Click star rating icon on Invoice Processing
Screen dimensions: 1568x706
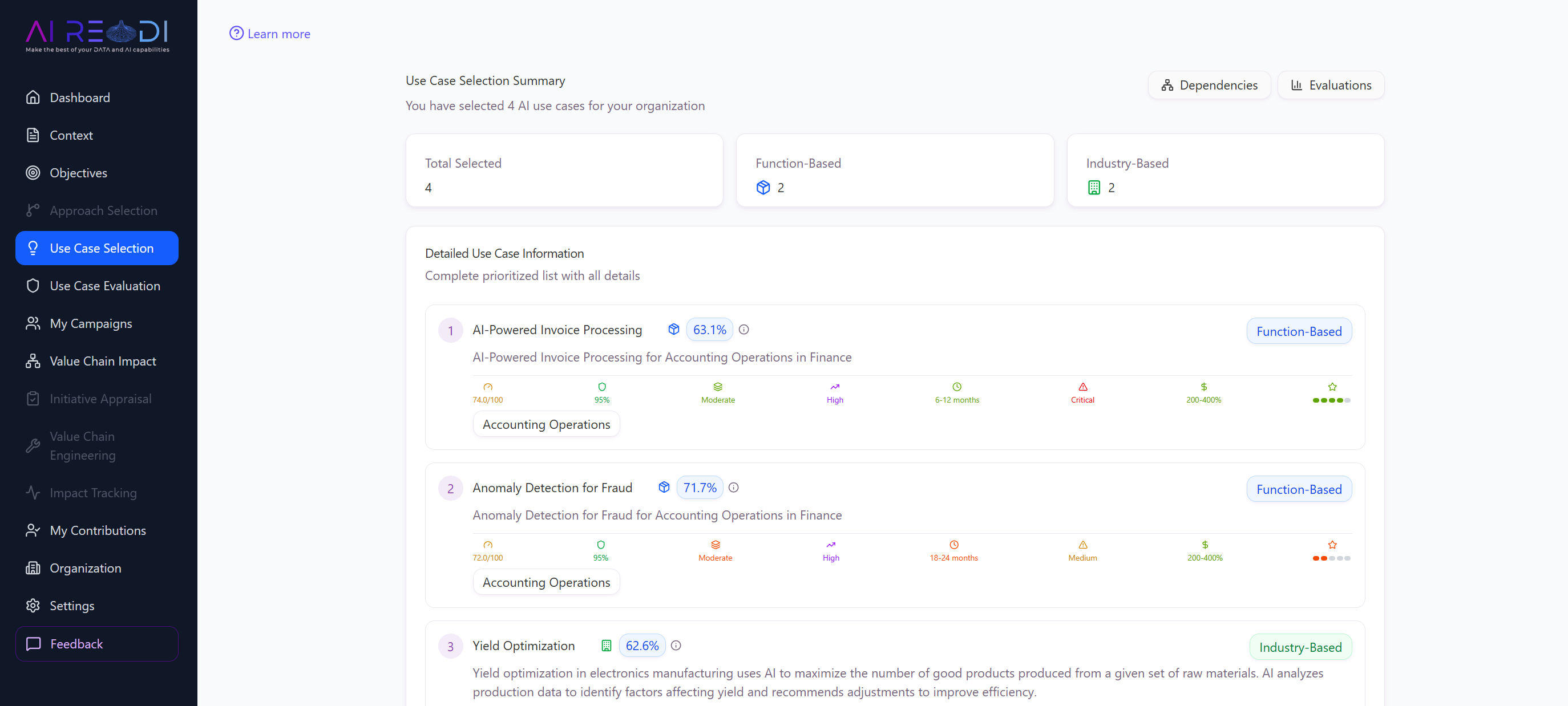pos(1332,387)
